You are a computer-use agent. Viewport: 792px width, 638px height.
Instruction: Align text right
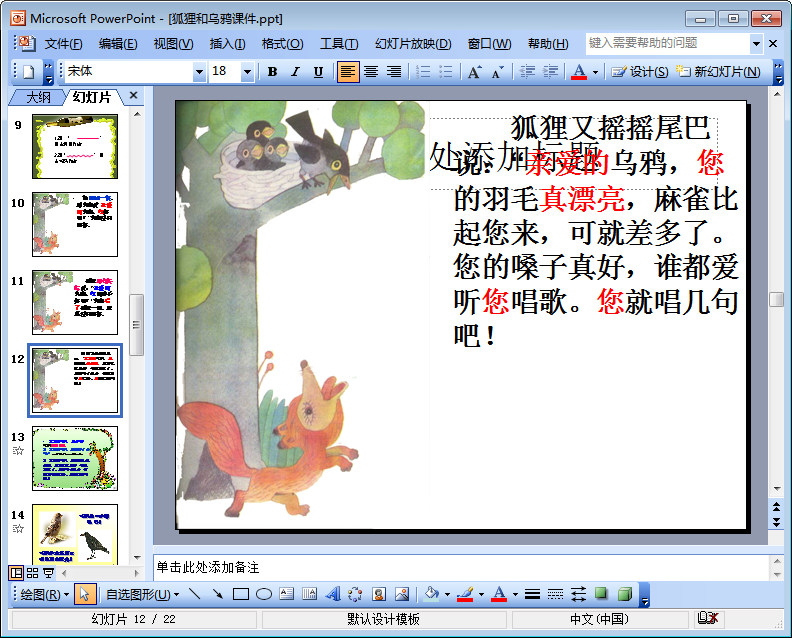tap(394, 72)
